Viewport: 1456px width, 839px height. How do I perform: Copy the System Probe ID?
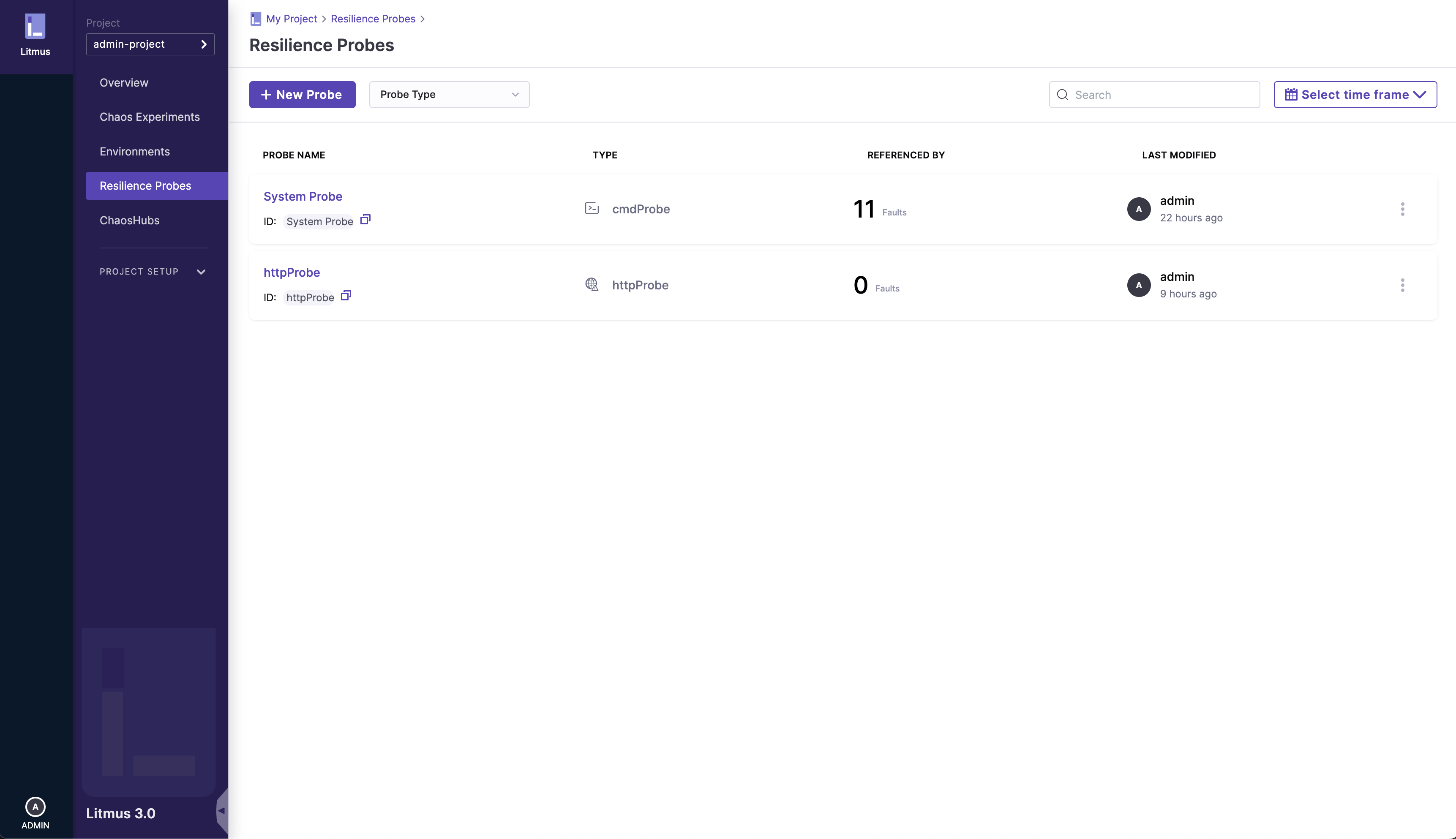[x=365, y=220]
